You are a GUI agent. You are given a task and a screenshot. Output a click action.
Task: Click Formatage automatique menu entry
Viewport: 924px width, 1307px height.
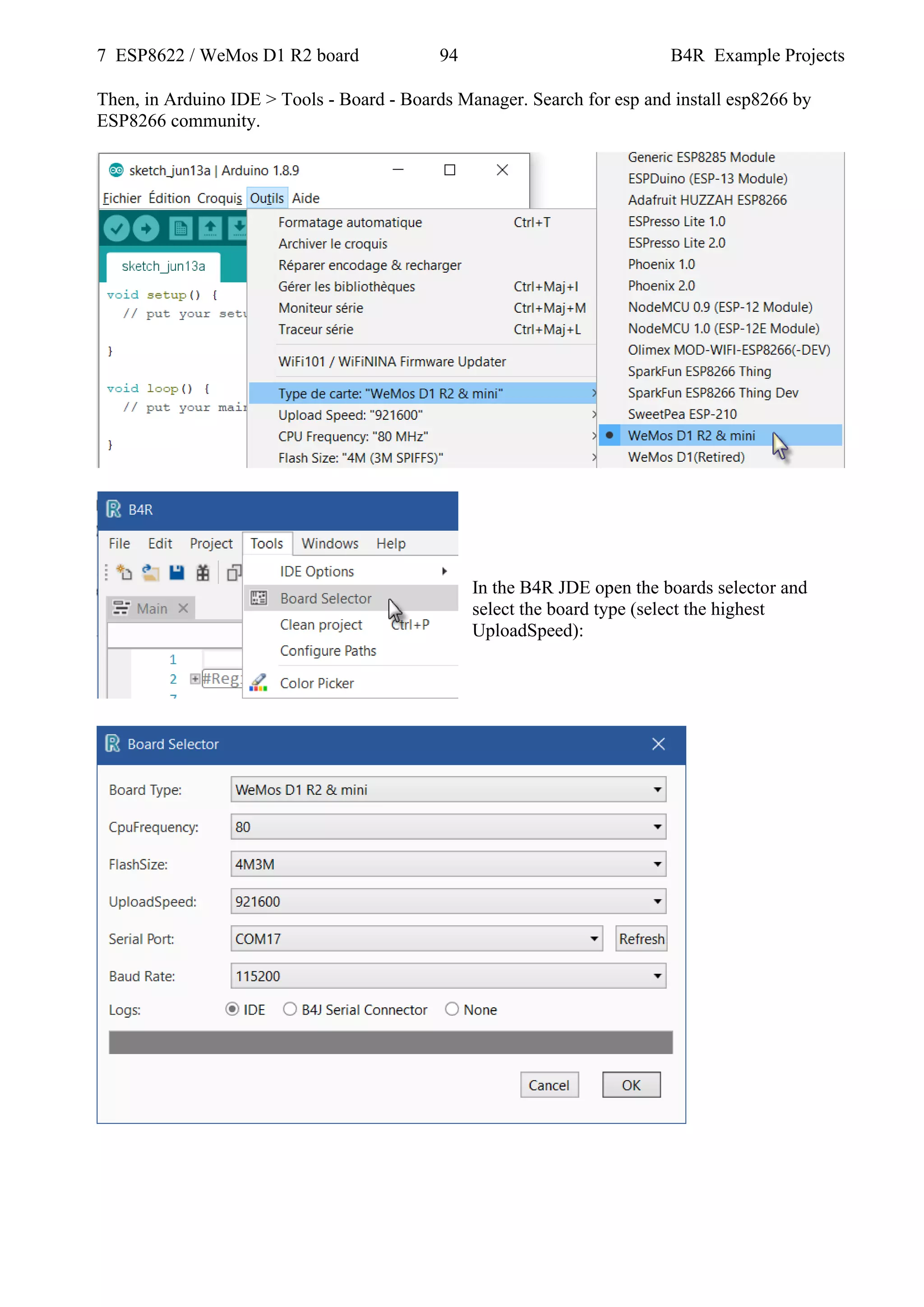pos(423,222)
